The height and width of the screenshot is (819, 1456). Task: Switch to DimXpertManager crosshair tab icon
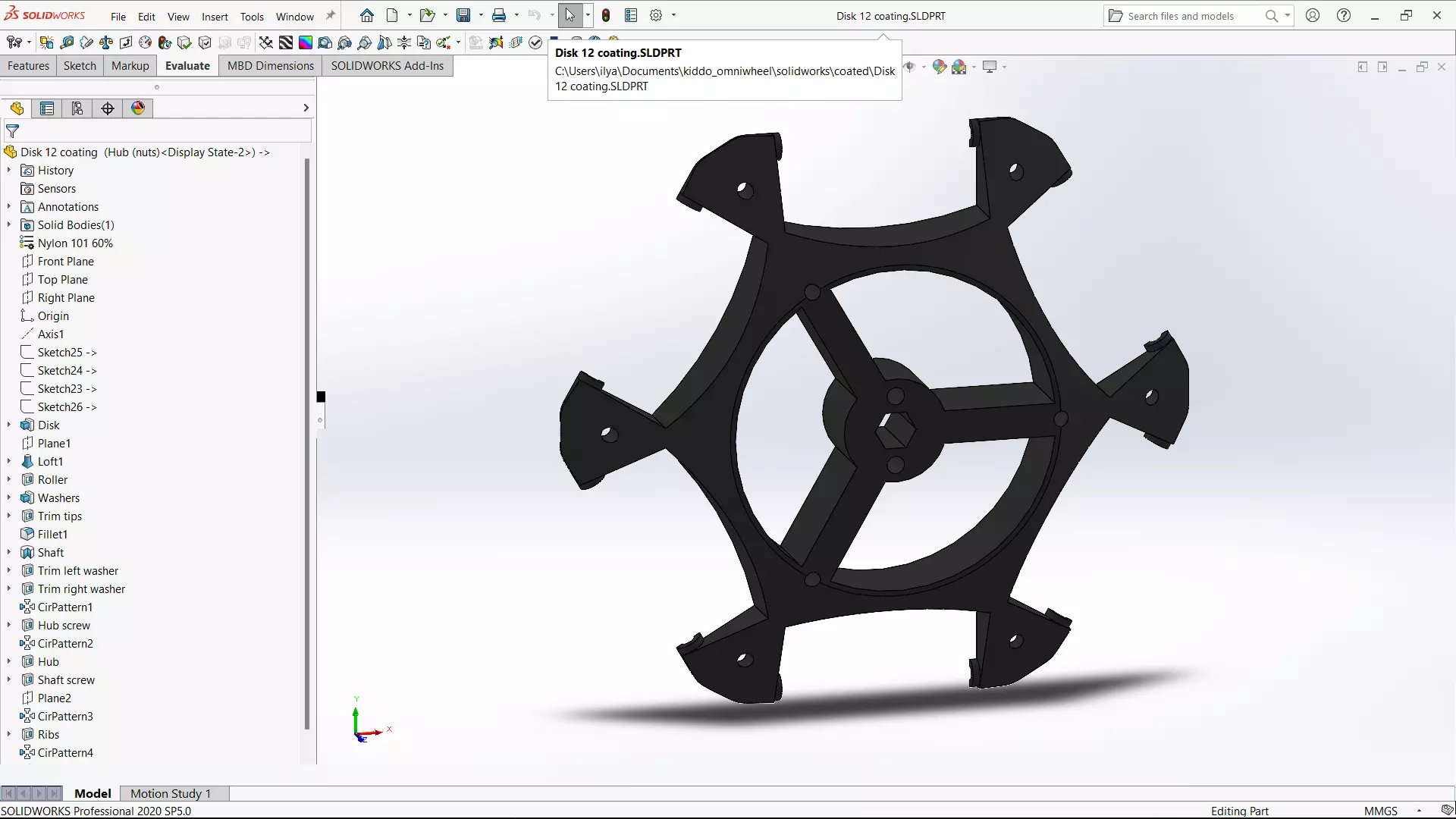tap(108, 108)
